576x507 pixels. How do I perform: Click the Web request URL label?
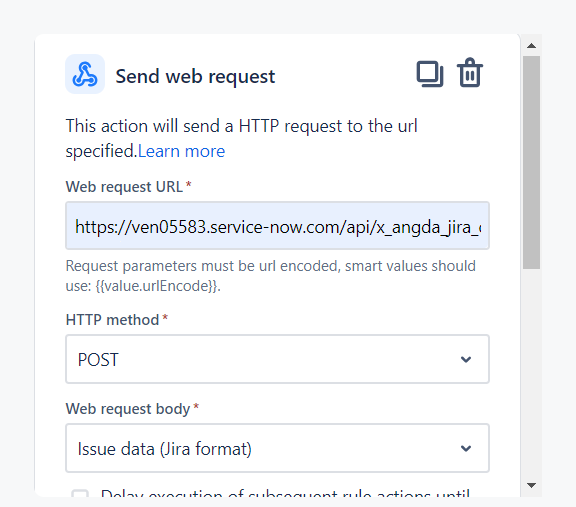point(124,187)
